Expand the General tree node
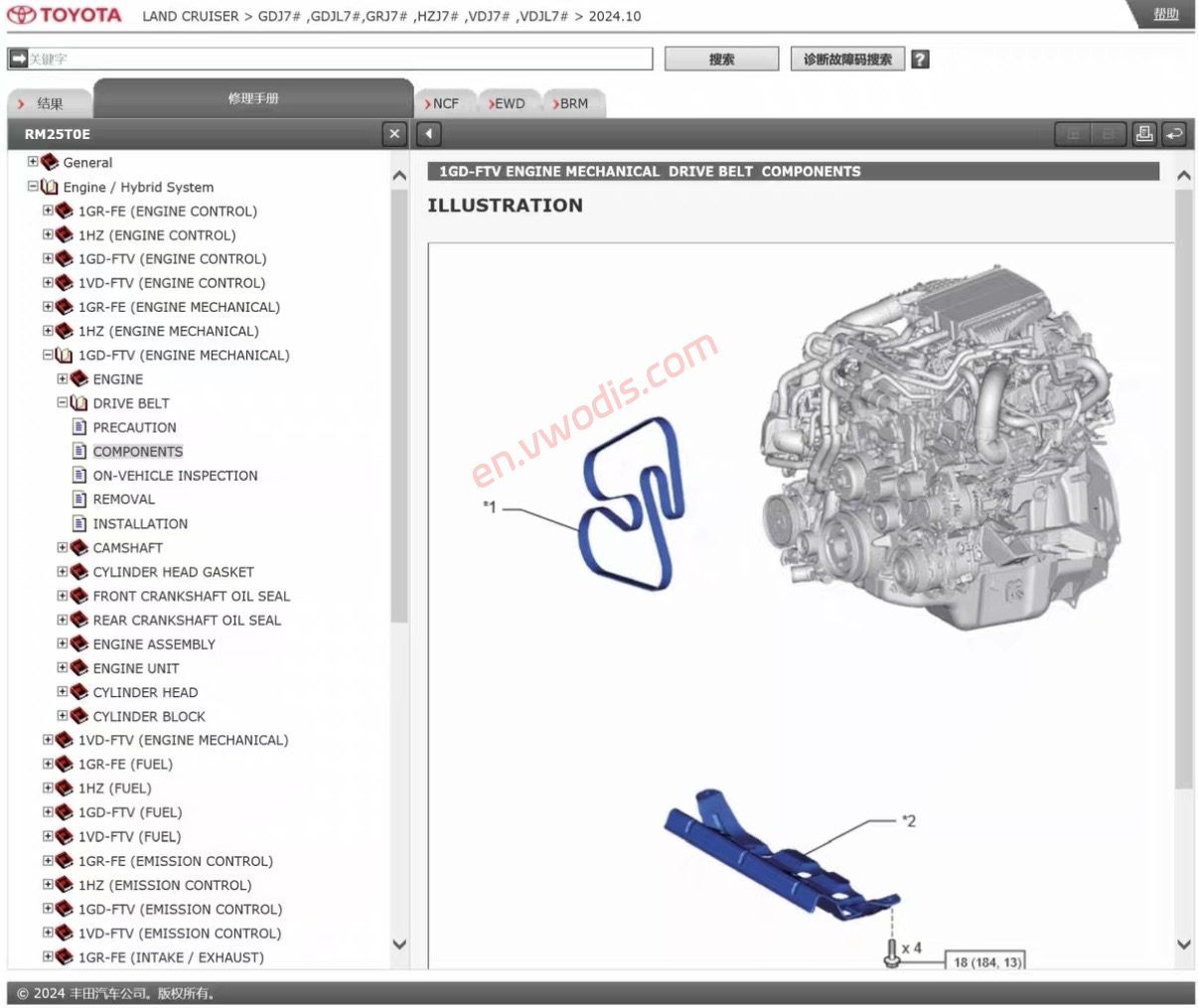This screenshot has height=1008, width=1198. point(33,162)
